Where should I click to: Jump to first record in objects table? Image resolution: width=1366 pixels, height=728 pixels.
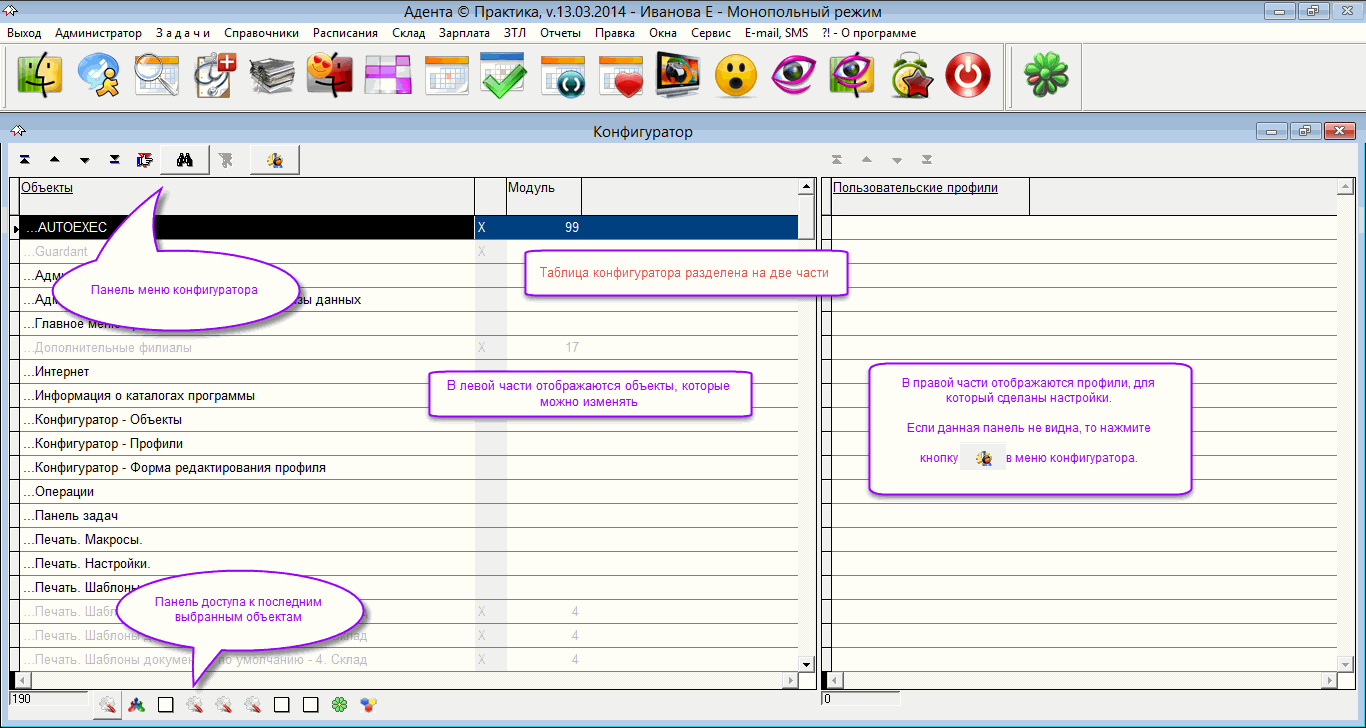click(x=25, y=160)
